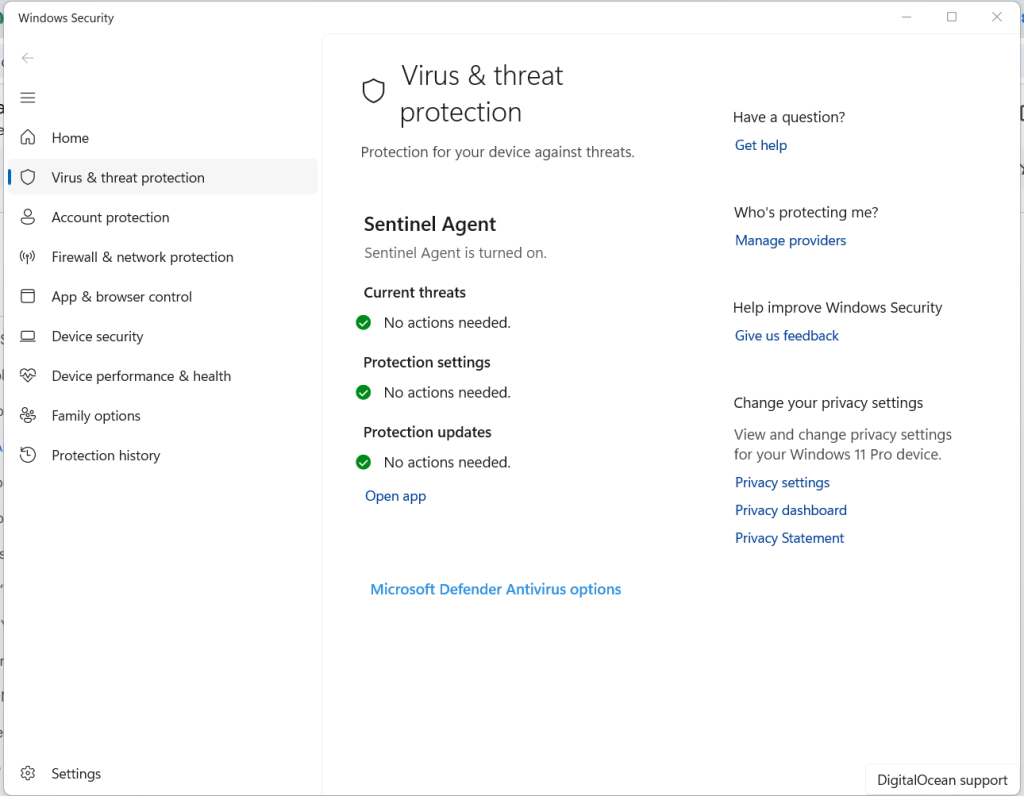Expand the hamburger navigation menu
The image size is (1024, 796).
[x=27, y=98]
